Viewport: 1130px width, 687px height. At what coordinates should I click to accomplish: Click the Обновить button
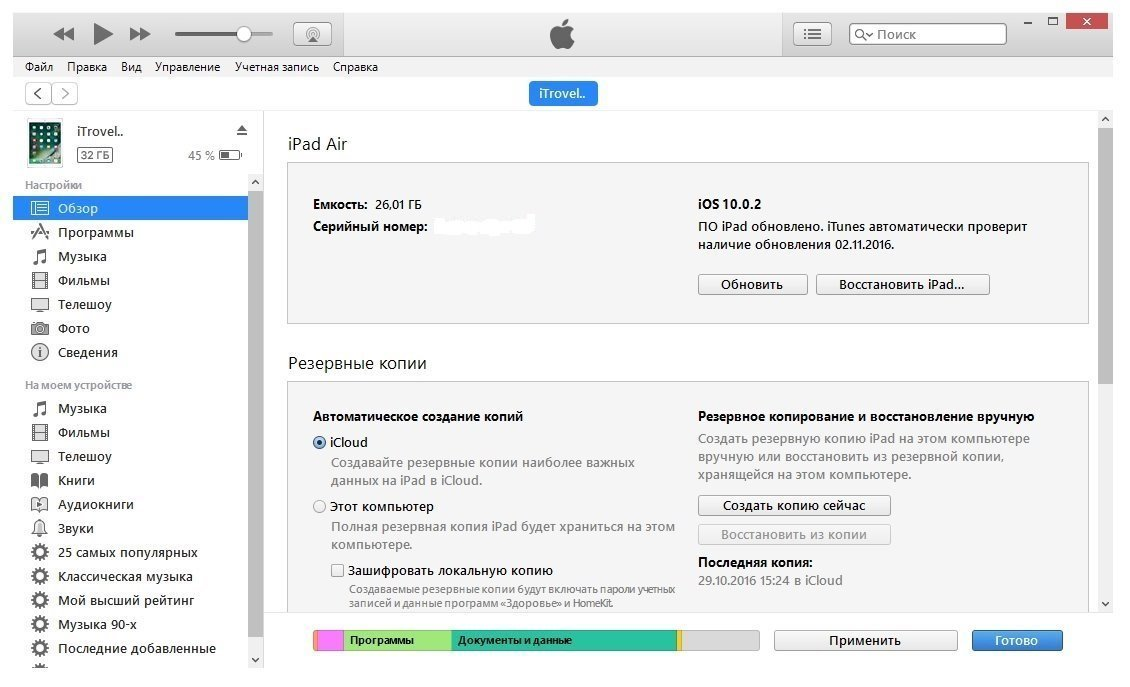click(752, 284)
